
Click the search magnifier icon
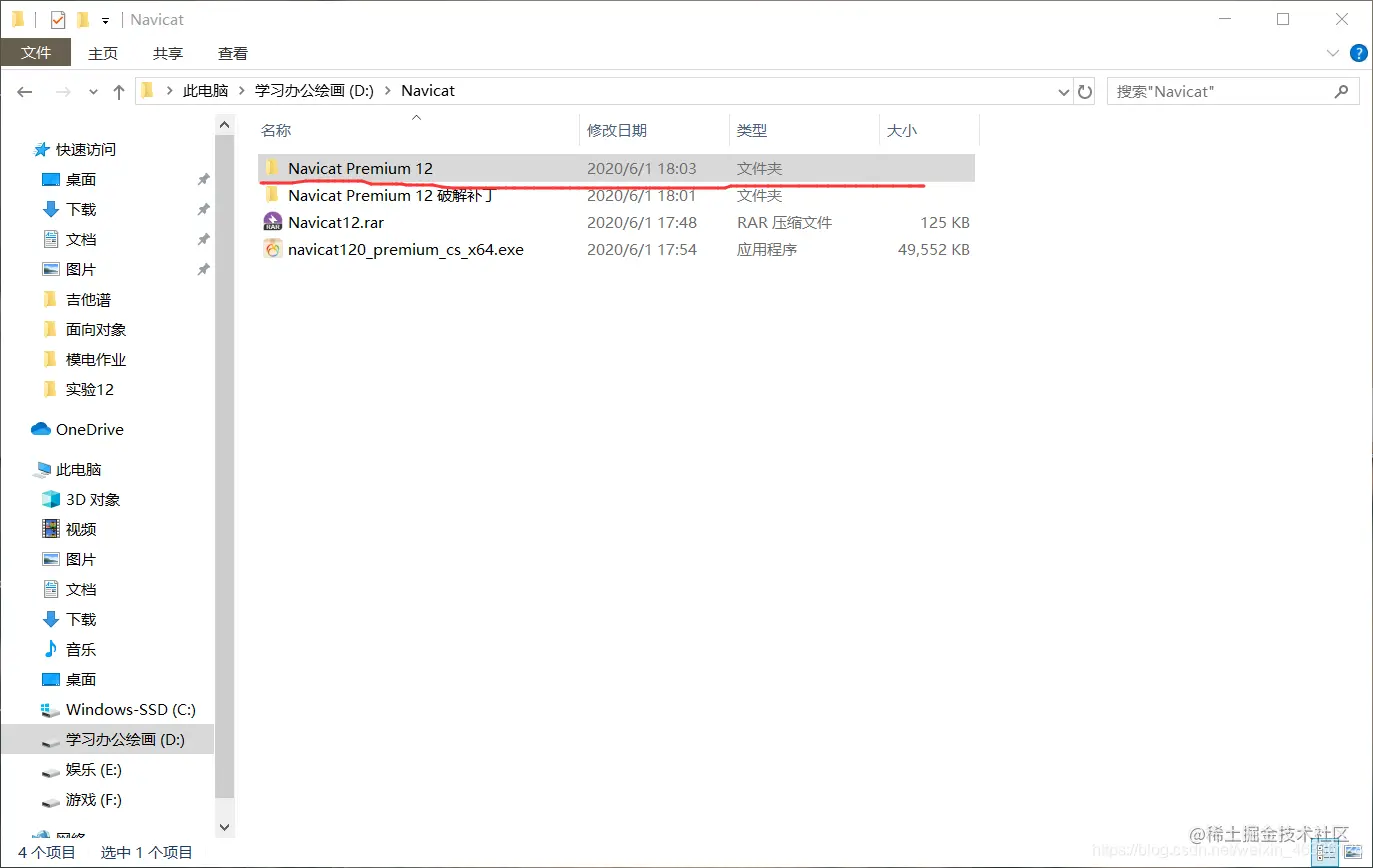pos(1342,91)
